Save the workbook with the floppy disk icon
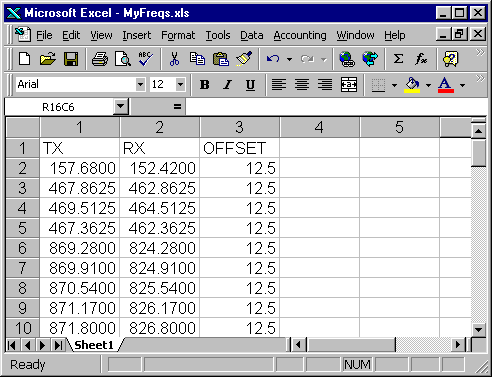This screenshot has height=377, width=492. click(71, 60)
